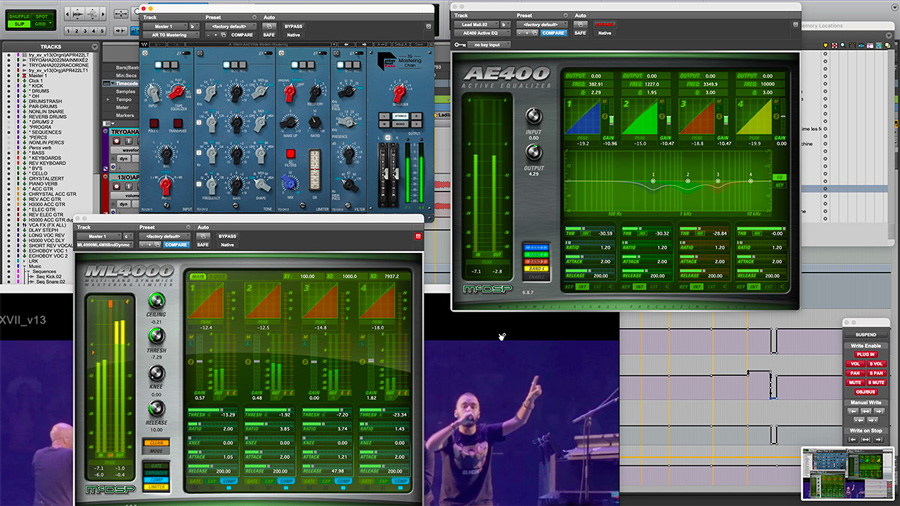Click the AE400 band 1 FREQ value 382.91

[x=595, y=84]
